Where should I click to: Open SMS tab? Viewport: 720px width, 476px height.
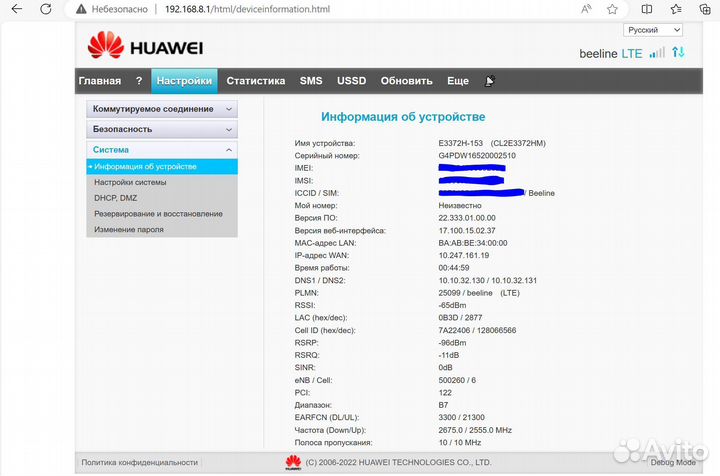pyautogui.click(x=311, y=81)
